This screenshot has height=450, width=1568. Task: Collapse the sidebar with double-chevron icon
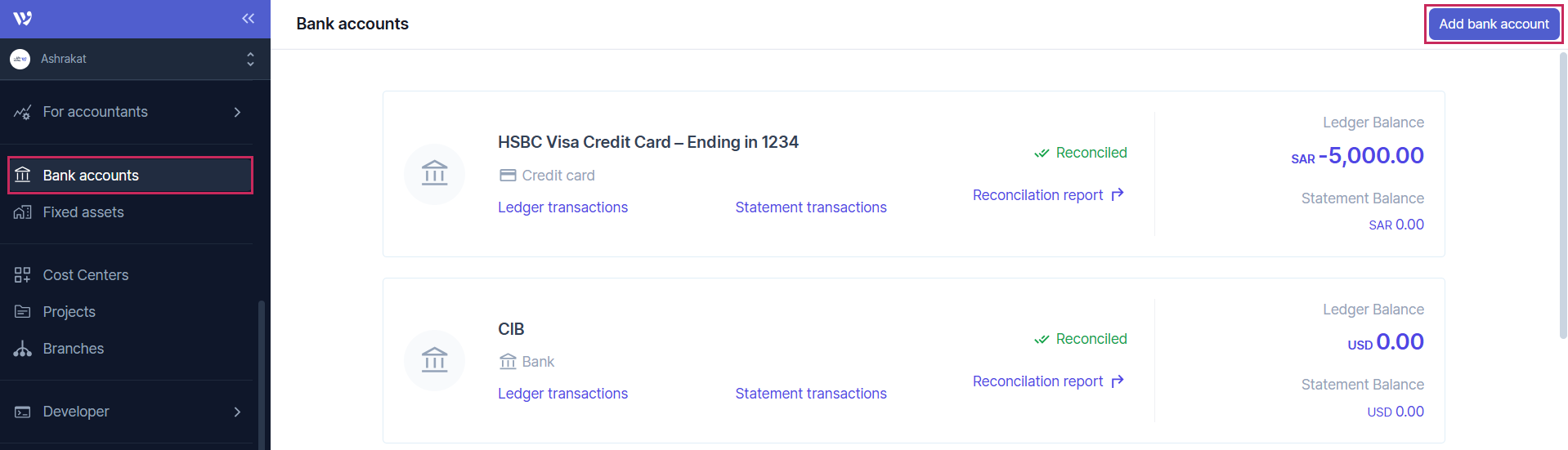[x=248, y=18]
